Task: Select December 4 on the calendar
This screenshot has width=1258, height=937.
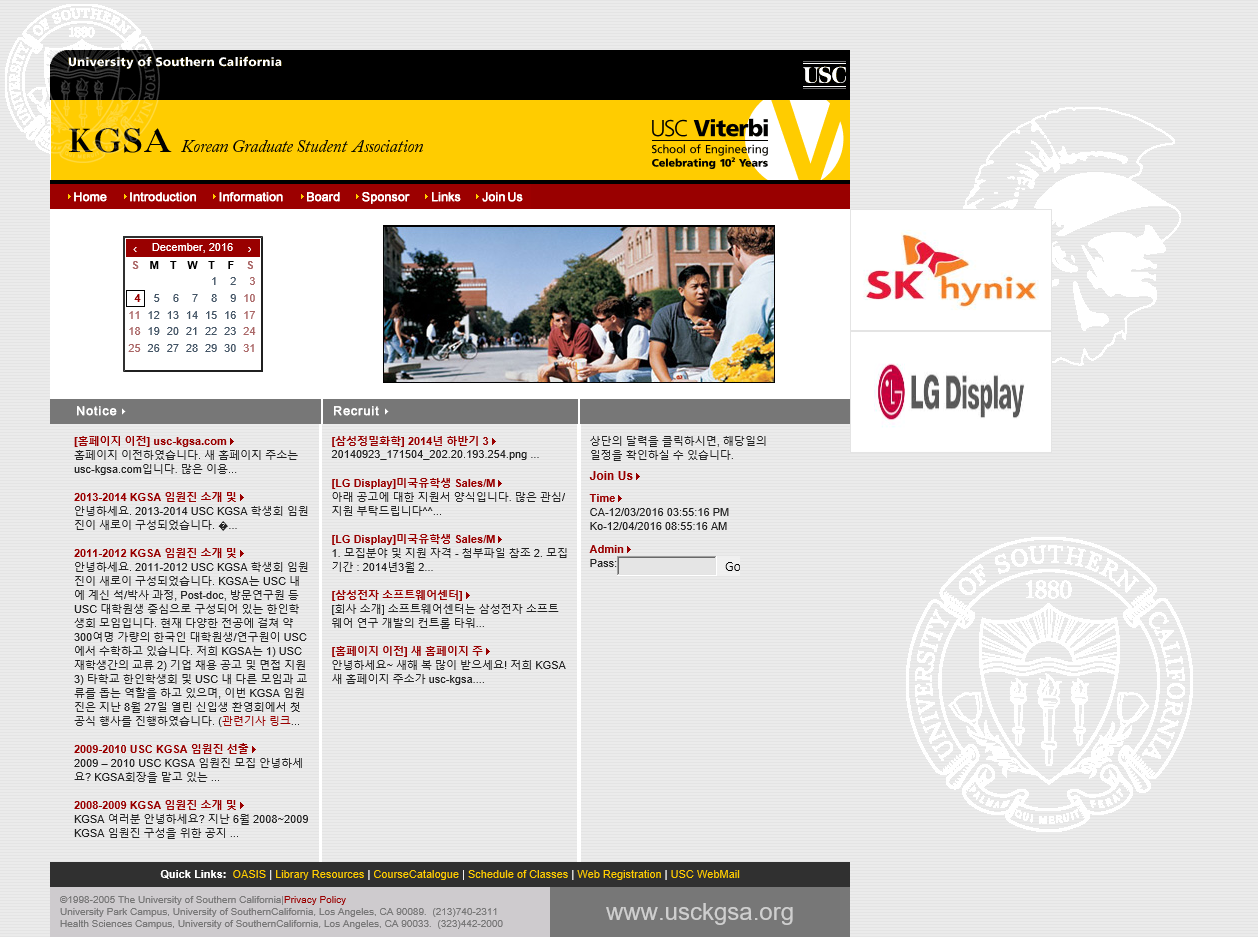Action: coord(135,298)
